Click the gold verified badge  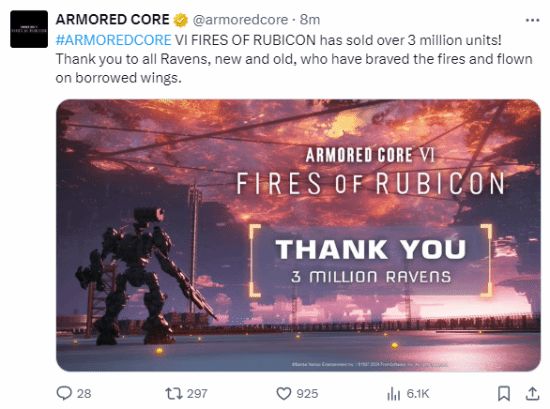pyautogui.click(x=181, y=20)
